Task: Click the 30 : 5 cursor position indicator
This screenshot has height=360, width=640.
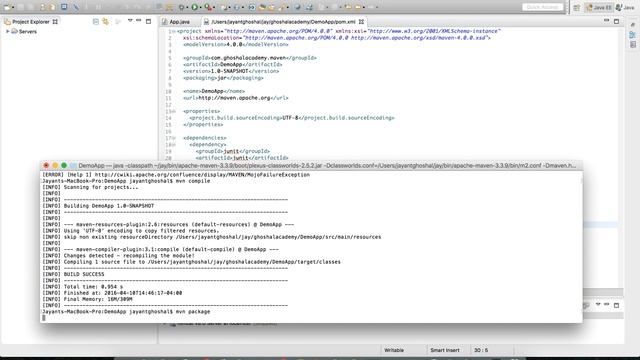Action: [481, 350]
